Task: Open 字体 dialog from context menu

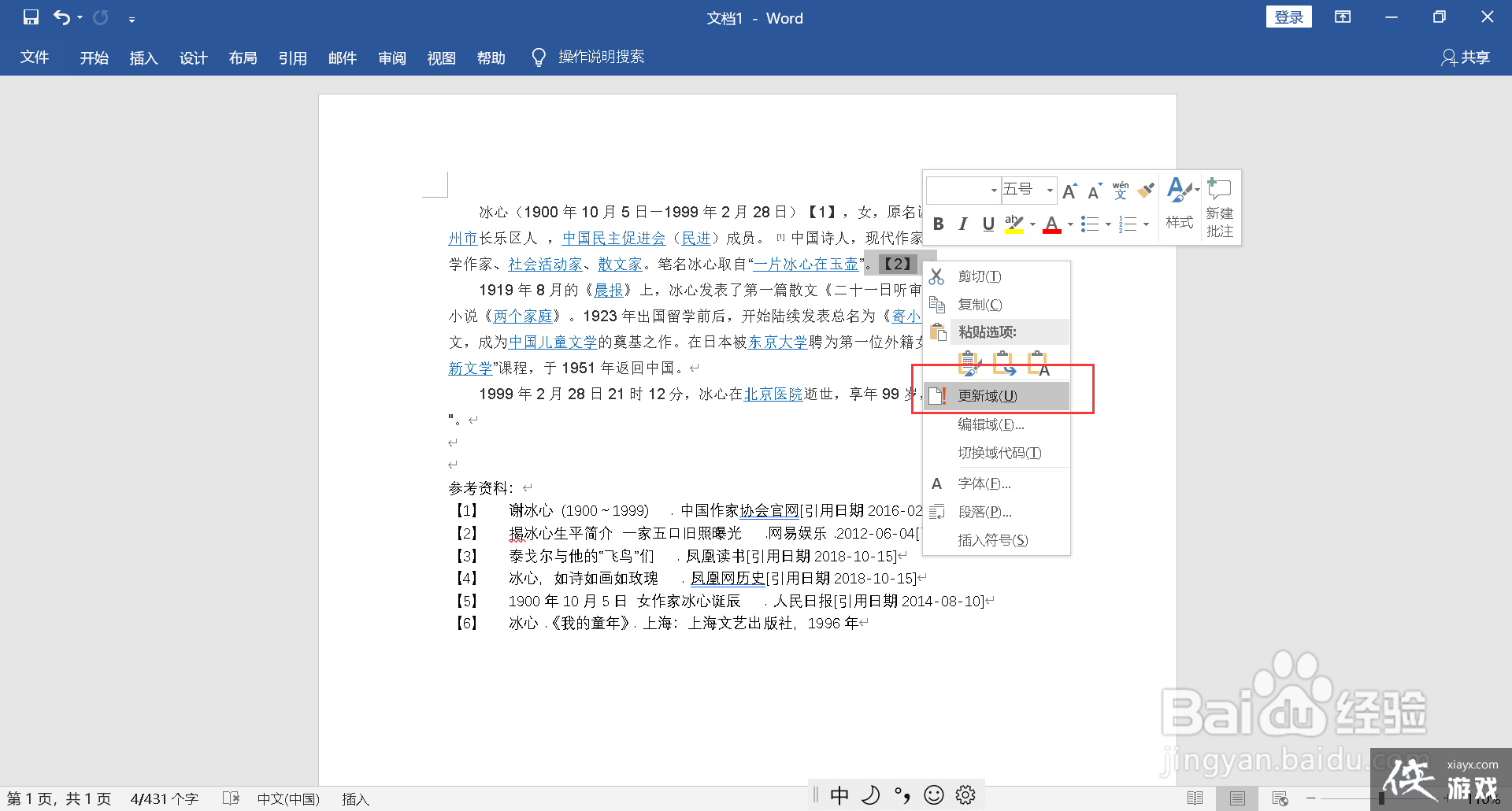Action: point(996,483)
